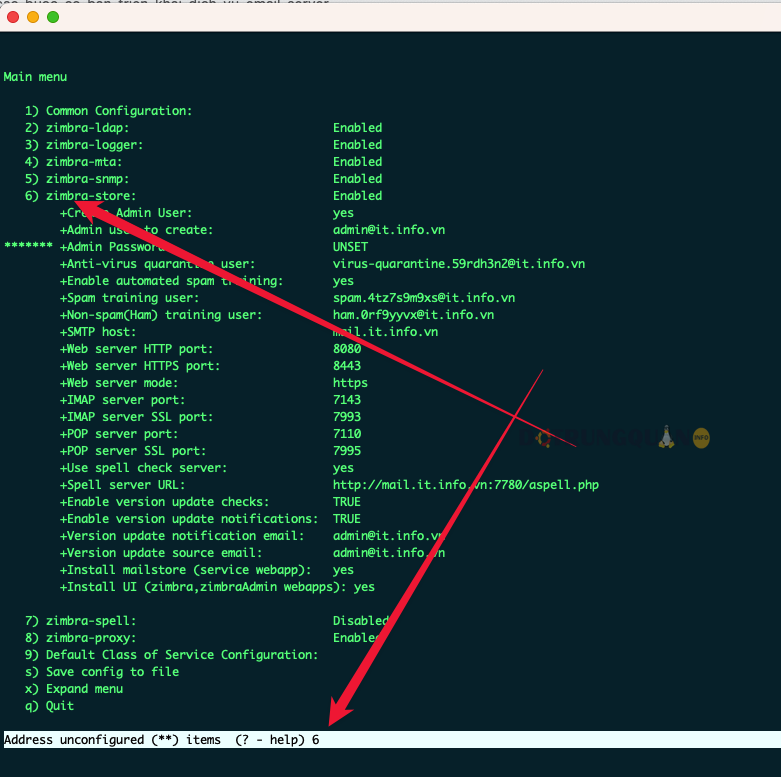Click '+IMAP server SSL port:' label

[136, 416]
